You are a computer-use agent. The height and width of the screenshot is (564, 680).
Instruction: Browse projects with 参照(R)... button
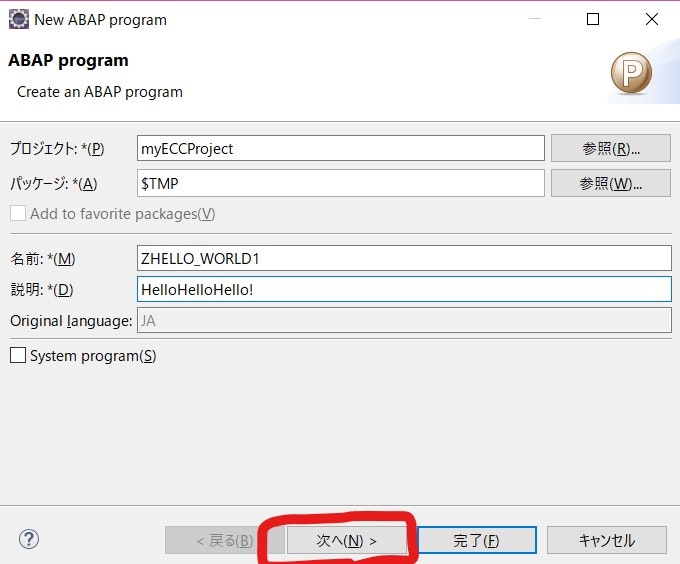611,148
